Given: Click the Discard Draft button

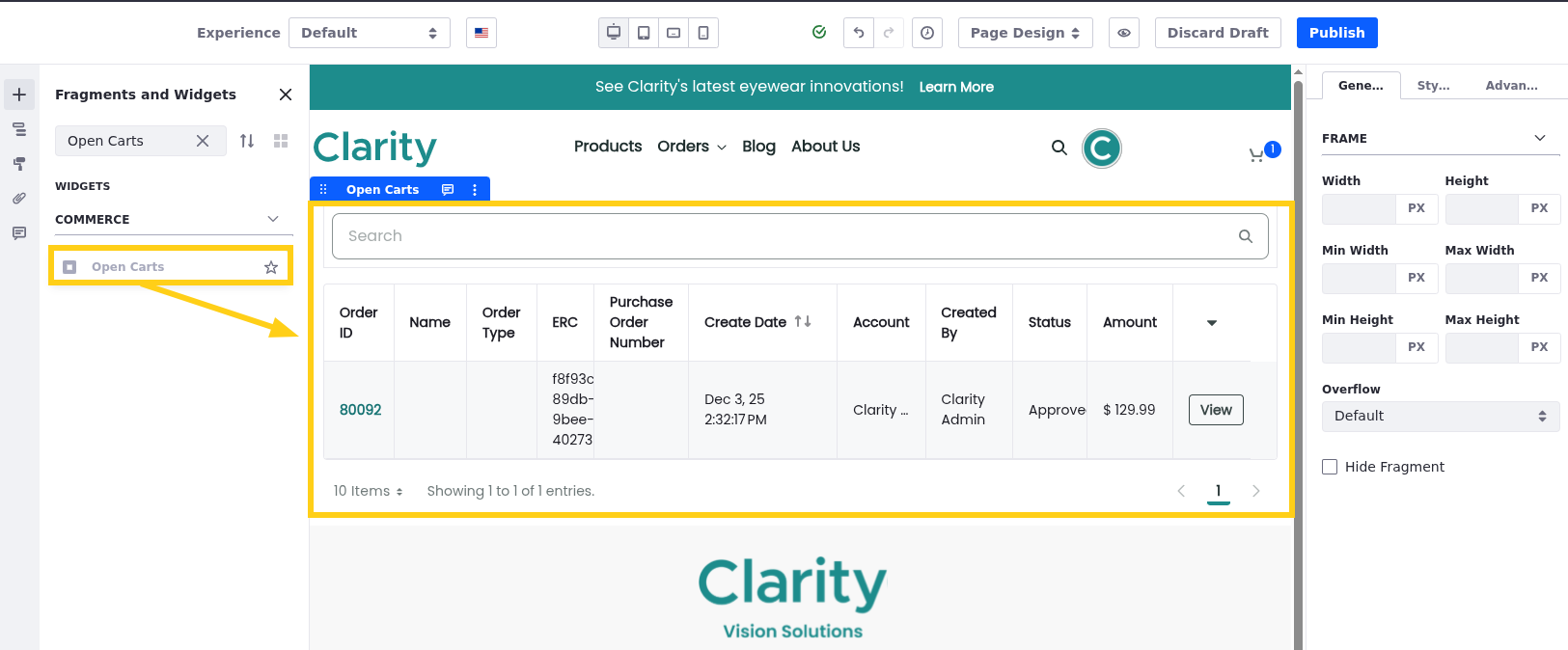Looking at the screenshot, I should [x=1218, y=33].
